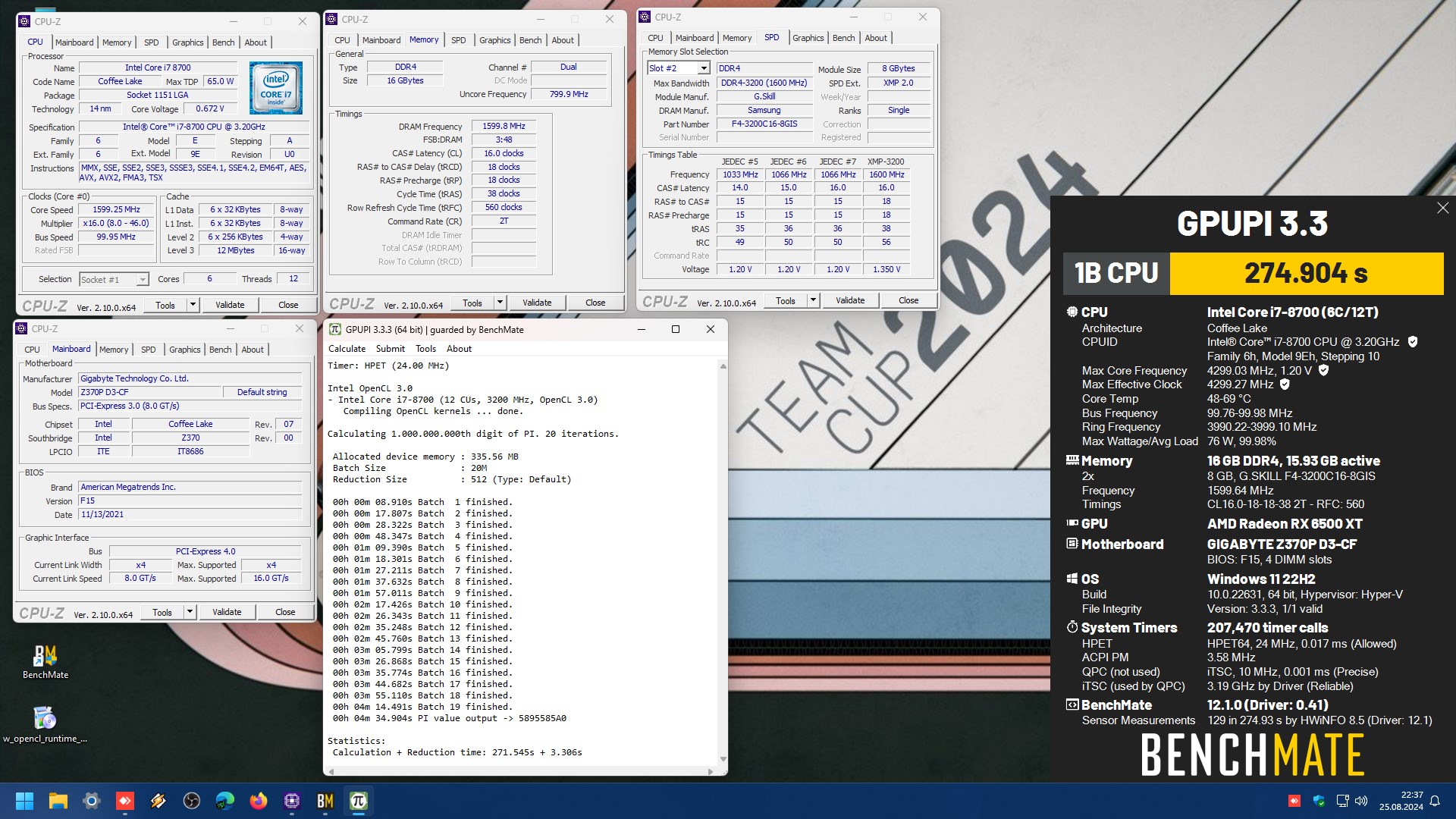
Task: Open the Calculate menu in GPUPI
Action: 347,349
